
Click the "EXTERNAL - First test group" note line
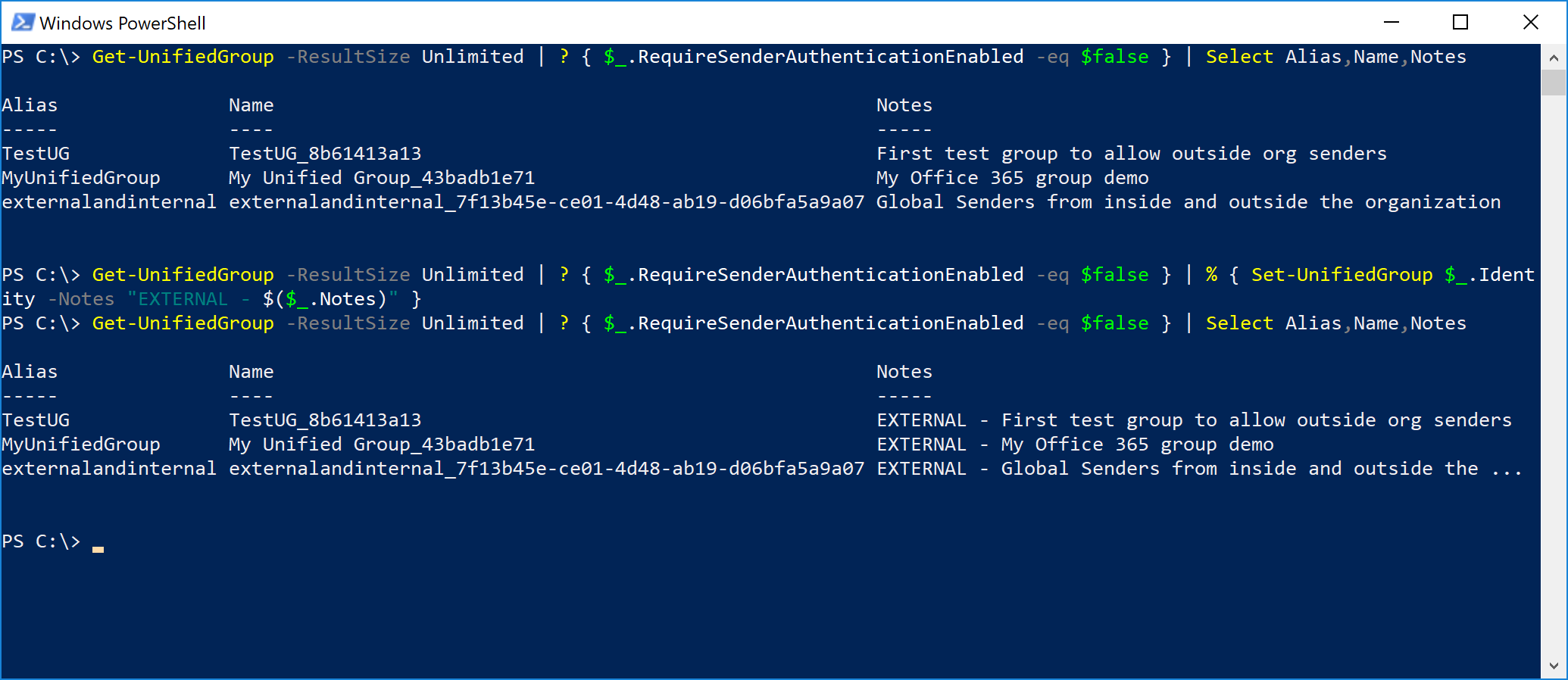tap(1194, 420)
